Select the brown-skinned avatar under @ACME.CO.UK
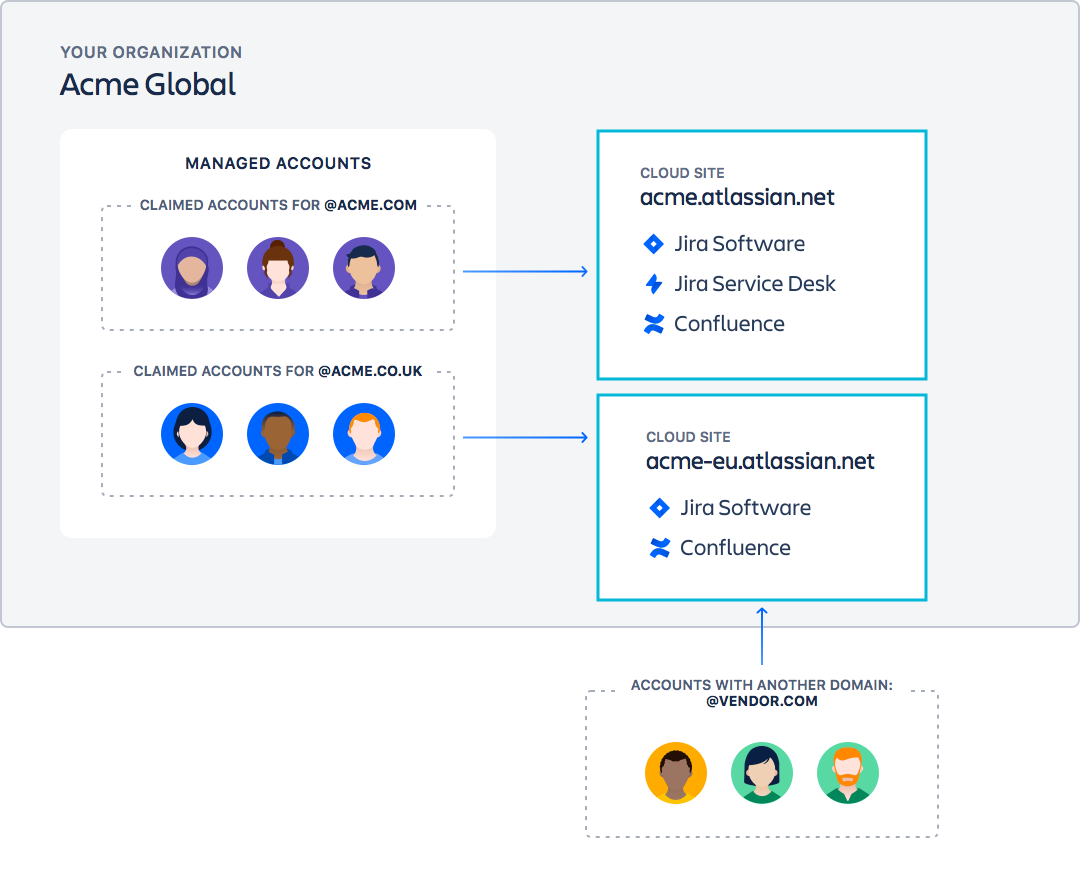Screen dimensions: 1080x885 (278, 433)
